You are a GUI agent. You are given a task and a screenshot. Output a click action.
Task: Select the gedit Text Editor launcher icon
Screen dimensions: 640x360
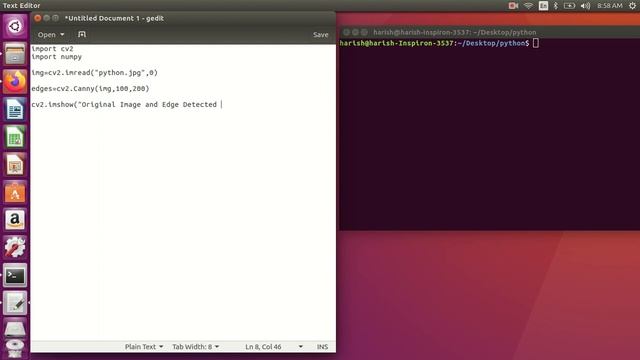click(15, 303)
